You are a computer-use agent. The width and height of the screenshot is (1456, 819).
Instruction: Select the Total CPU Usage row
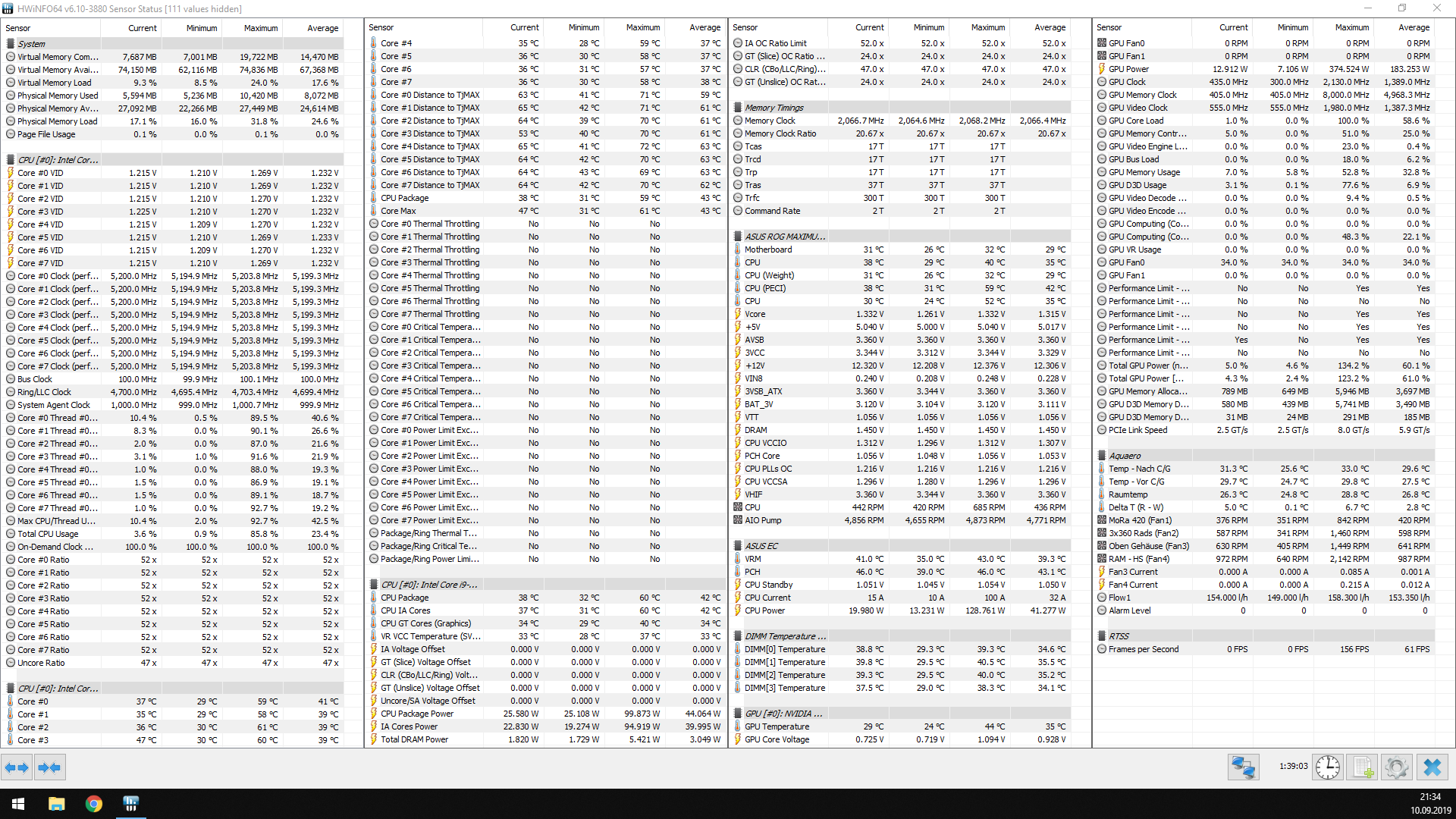(48, 534)
